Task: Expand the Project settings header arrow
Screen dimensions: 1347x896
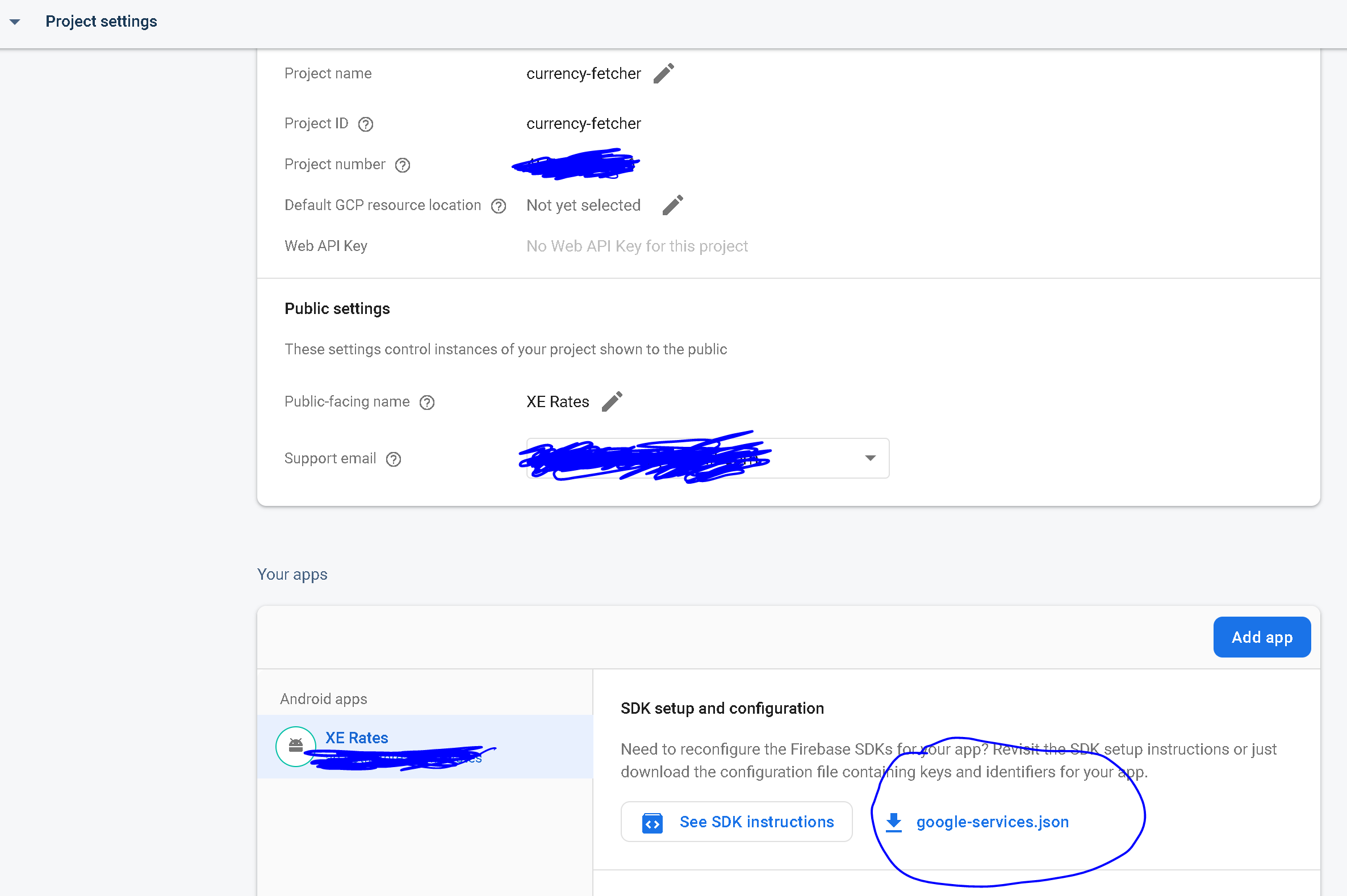Action: pos(15,22)
